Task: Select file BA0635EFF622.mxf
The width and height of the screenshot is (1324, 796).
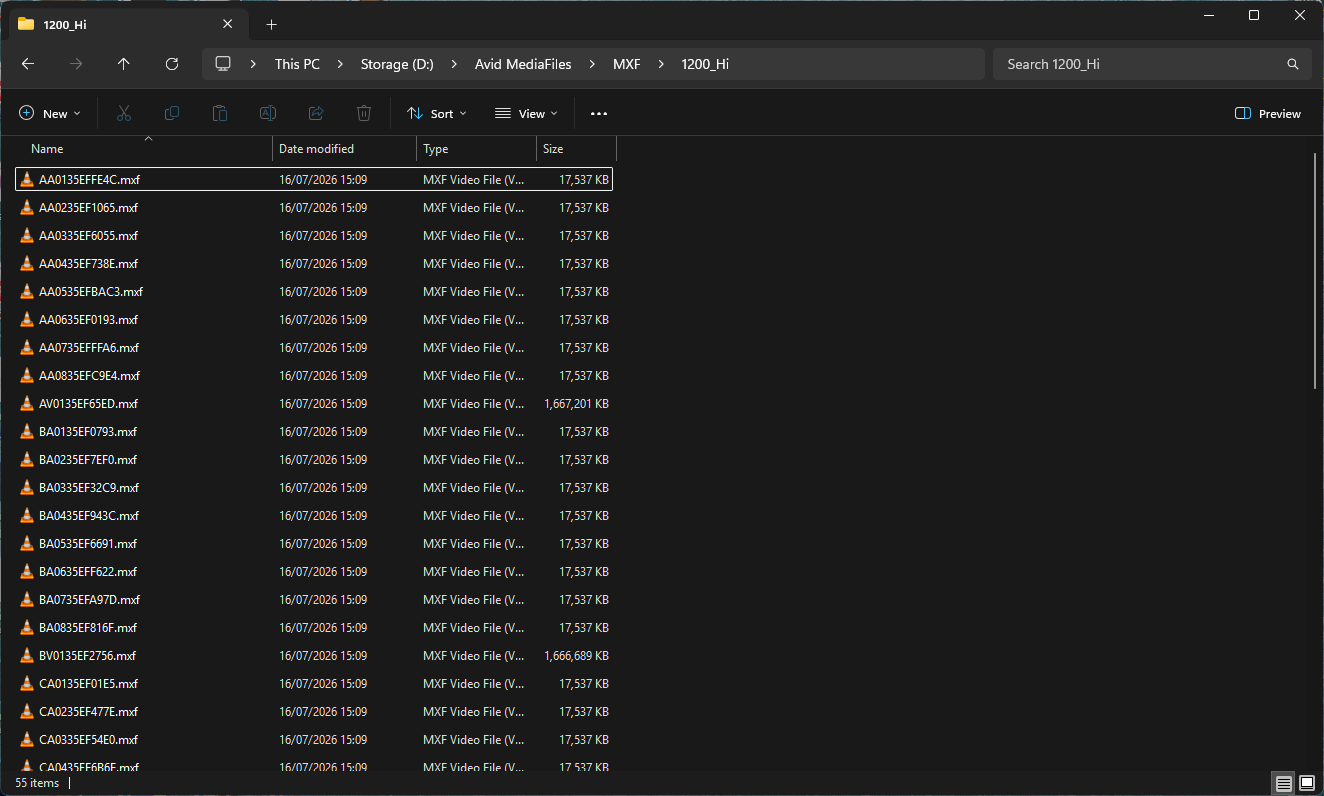Action: pyautogui.click(x=314, y=572)
